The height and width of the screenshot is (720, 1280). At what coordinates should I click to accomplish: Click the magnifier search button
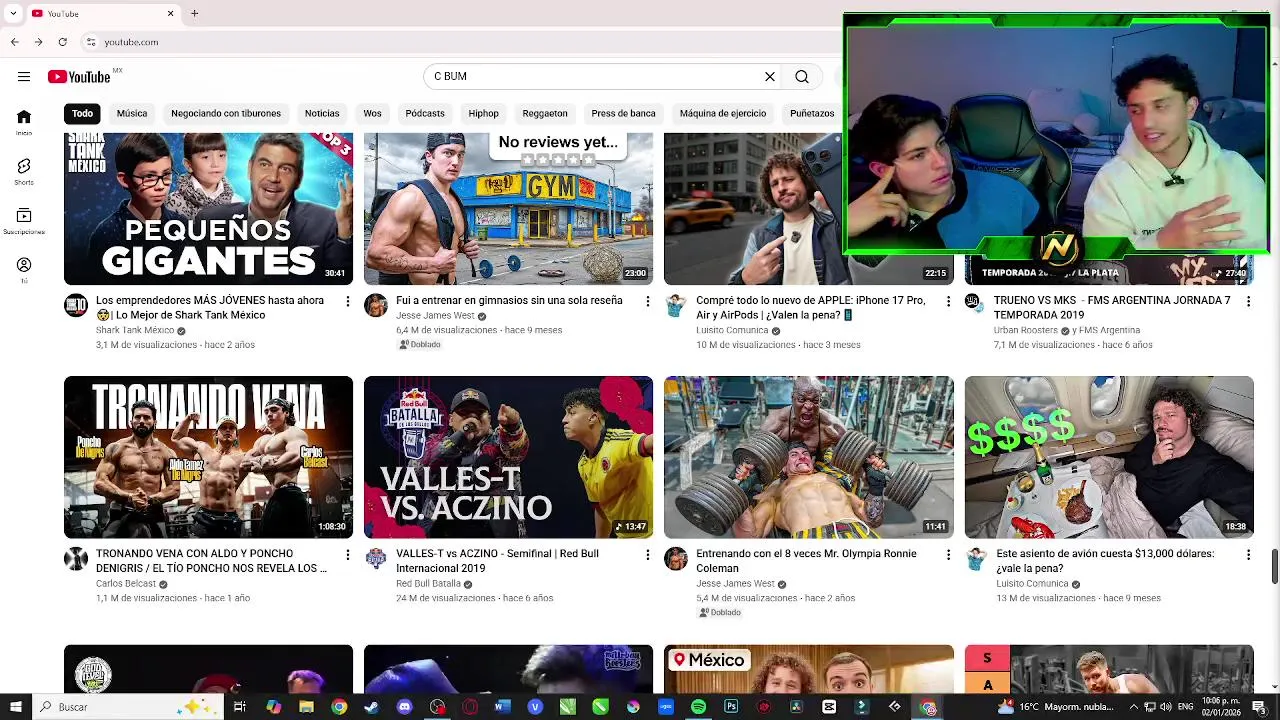click(802, 76)
